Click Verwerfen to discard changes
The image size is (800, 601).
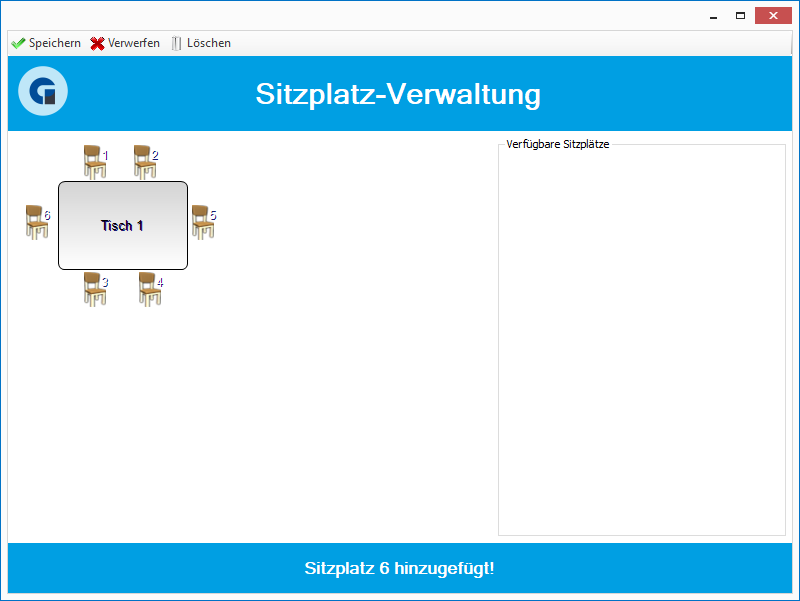(125, 43)
